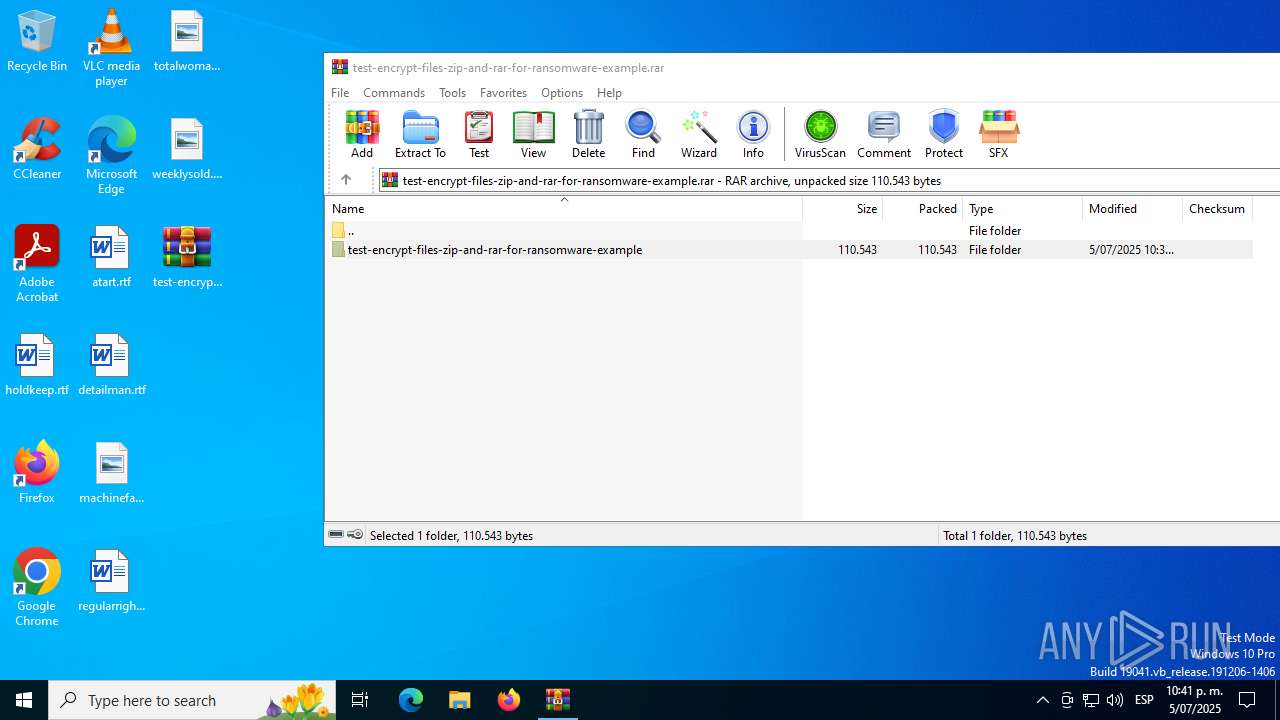The height and width of the screenshot is (720, 1280).
Task: Show hidden system tray icons
Action: click(1043, 700)
